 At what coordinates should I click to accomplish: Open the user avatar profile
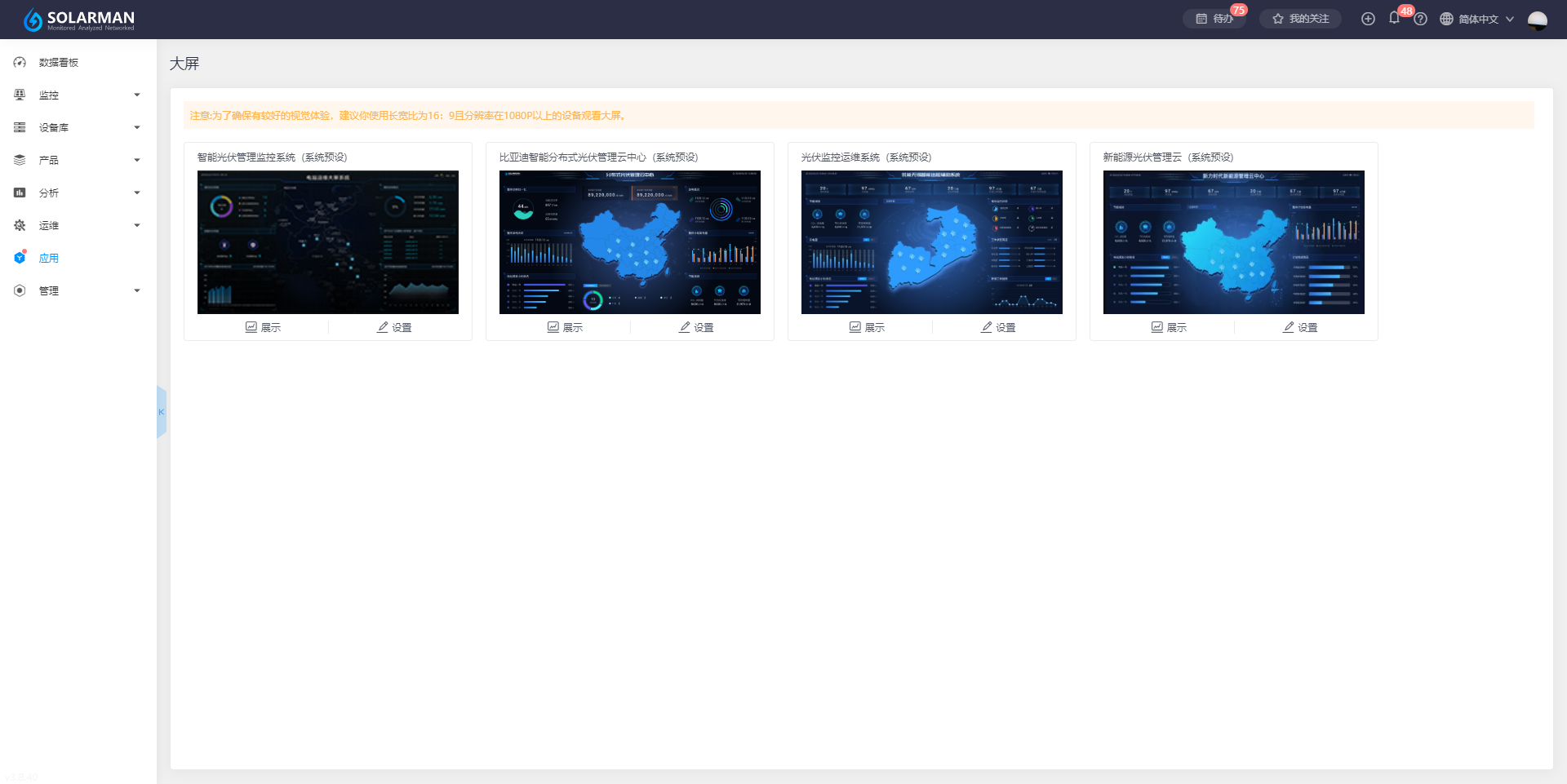[x=1537, y=20]
